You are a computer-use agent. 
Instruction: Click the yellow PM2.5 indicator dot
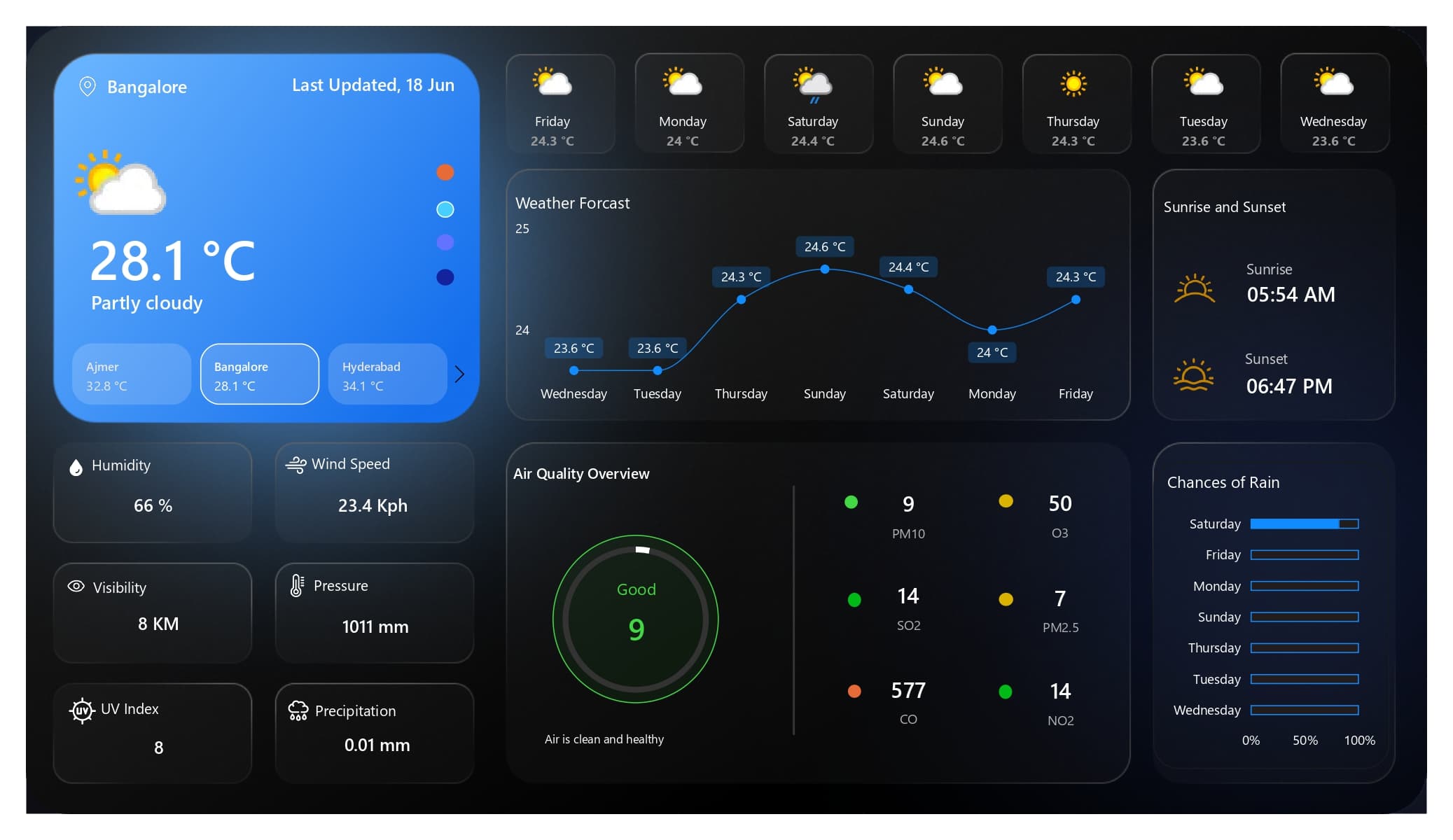coord(1006,599)
